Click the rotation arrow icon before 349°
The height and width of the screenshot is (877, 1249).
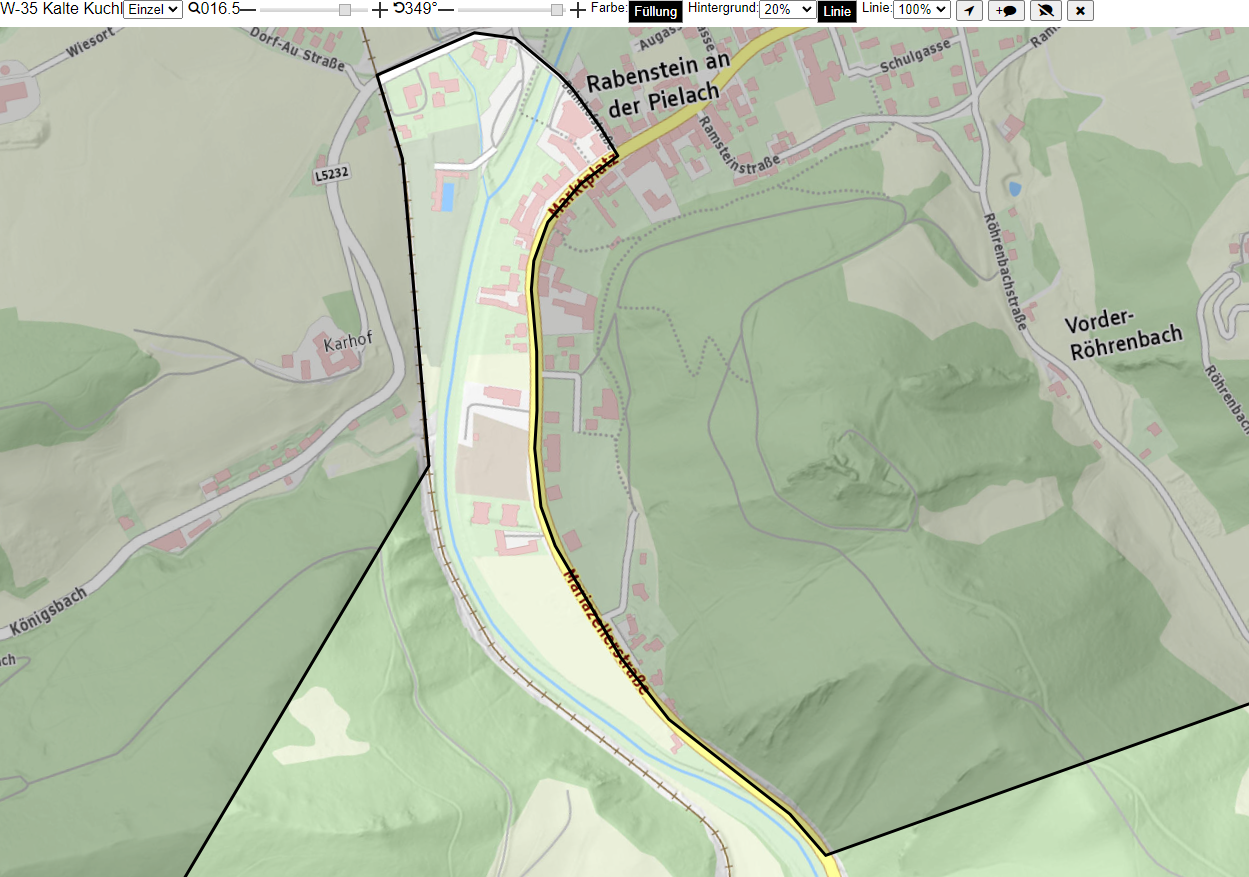(x=398, y=9)
